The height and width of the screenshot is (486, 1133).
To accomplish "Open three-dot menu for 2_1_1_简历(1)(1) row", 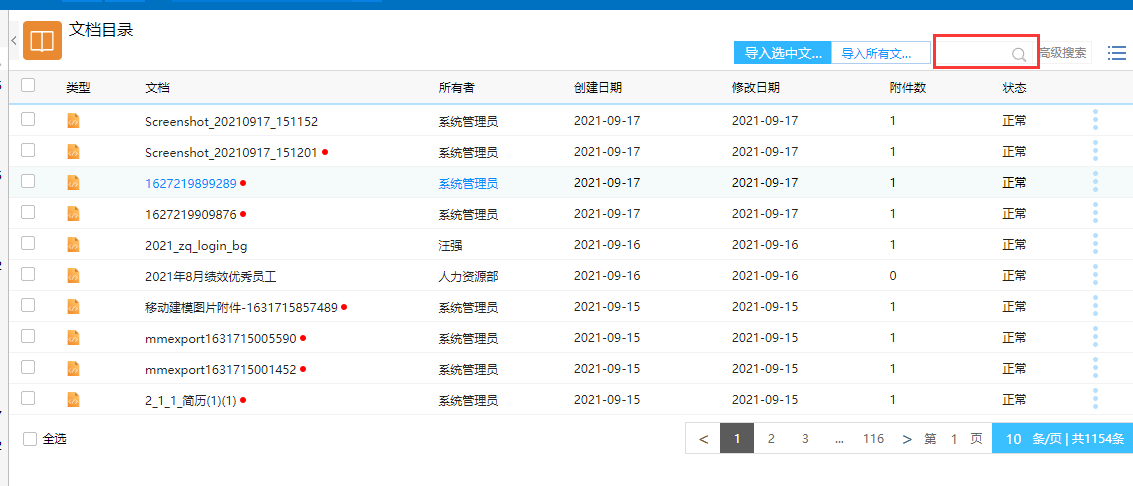I will coord(1095,399).
